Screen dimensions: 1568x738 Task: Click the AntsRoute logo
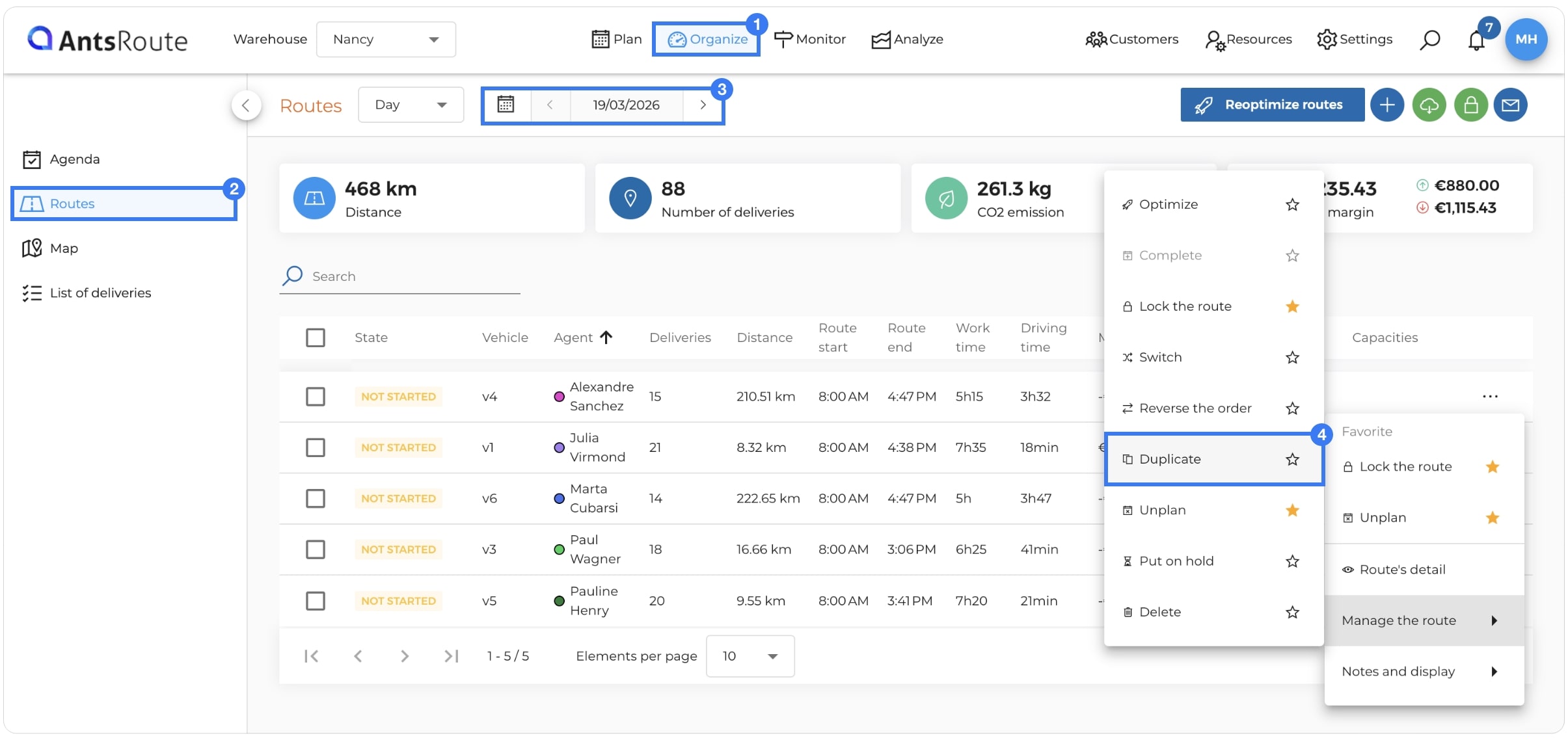click(x=107, y=40)
